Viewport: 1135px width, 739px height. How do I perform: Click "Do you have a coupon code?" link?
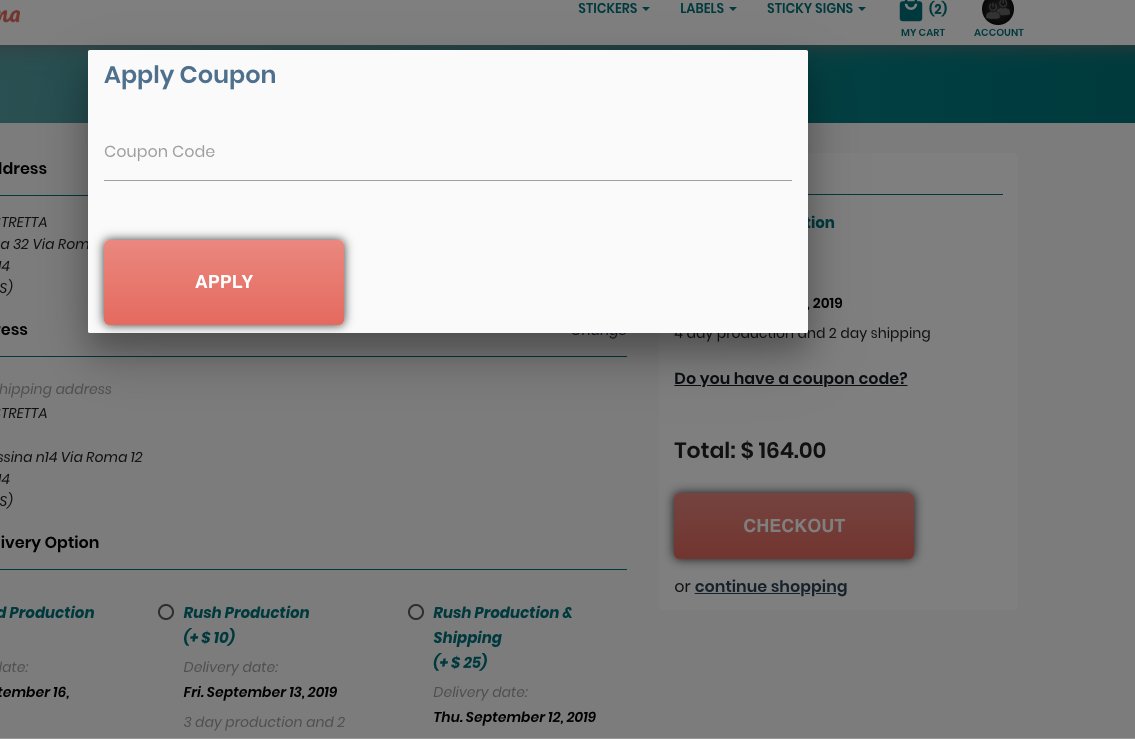pyautogui.click(x=790, y=379)
